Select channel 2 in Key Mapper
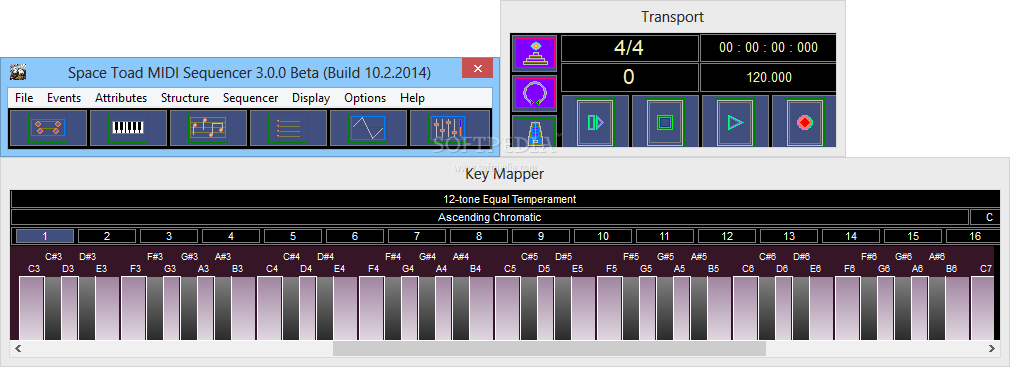This screenshot has height=367, width=1010. tap(107, 236)
